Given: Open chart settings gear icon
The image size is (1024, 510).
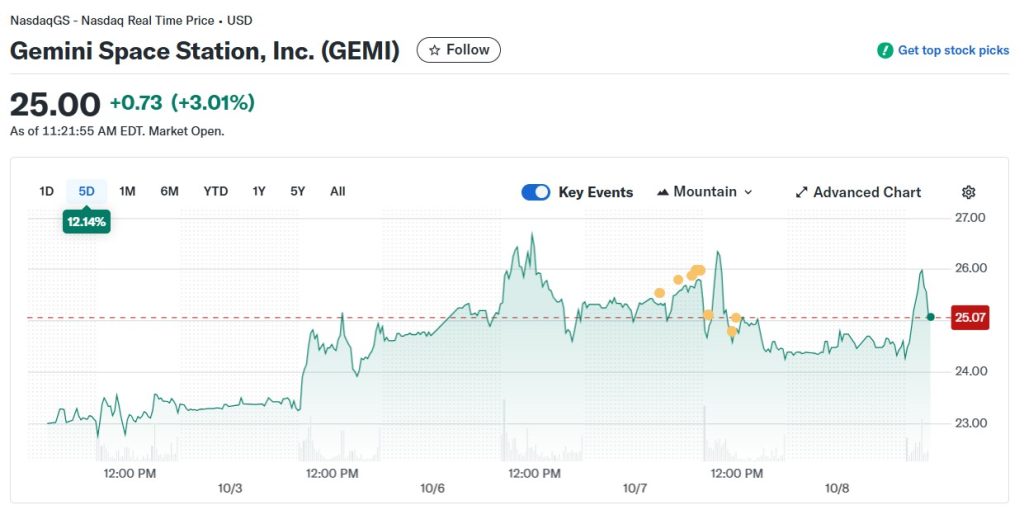Looking at the screenshot, I should [x=968, y=192].
